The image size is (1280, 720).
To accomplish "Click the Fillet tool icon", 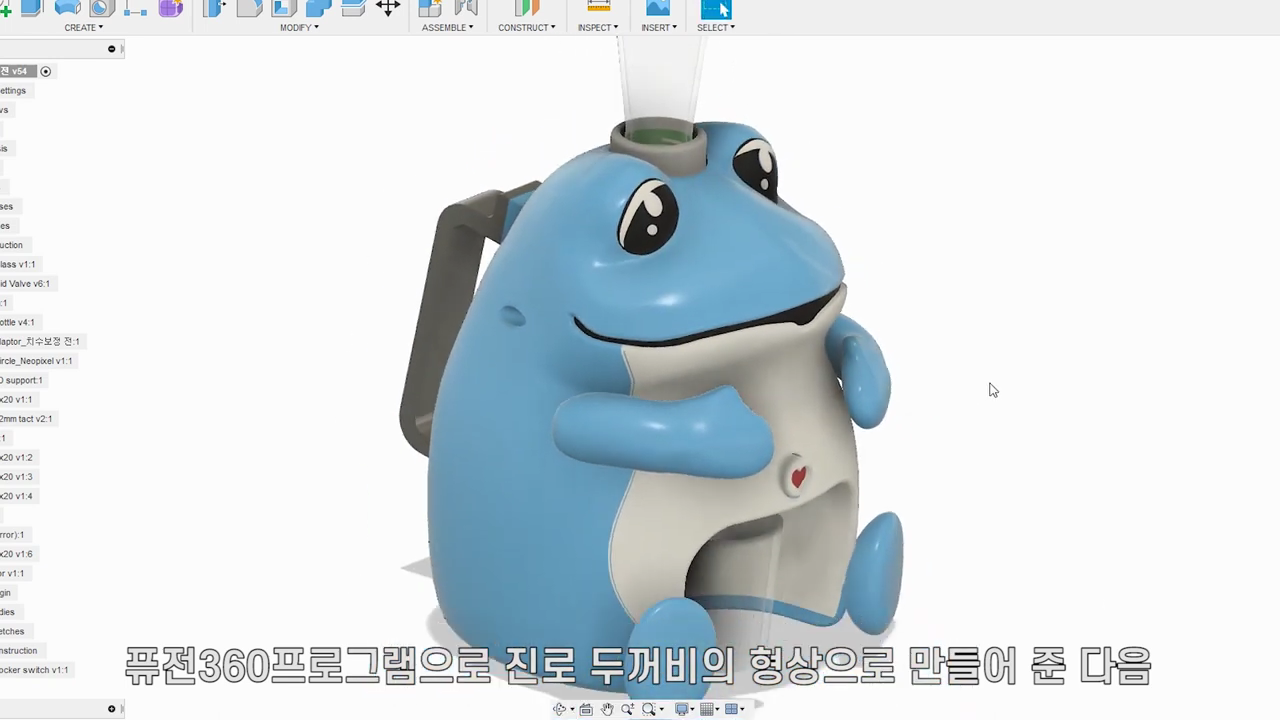I will click(x=249, y=8).
